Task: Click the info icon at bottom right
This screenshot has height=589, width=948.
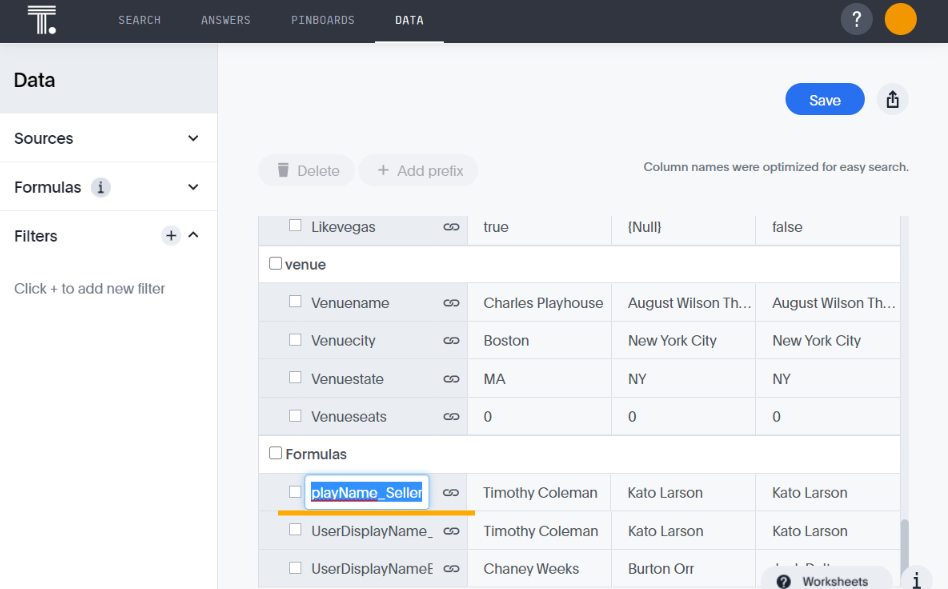Action: (916, 578)
